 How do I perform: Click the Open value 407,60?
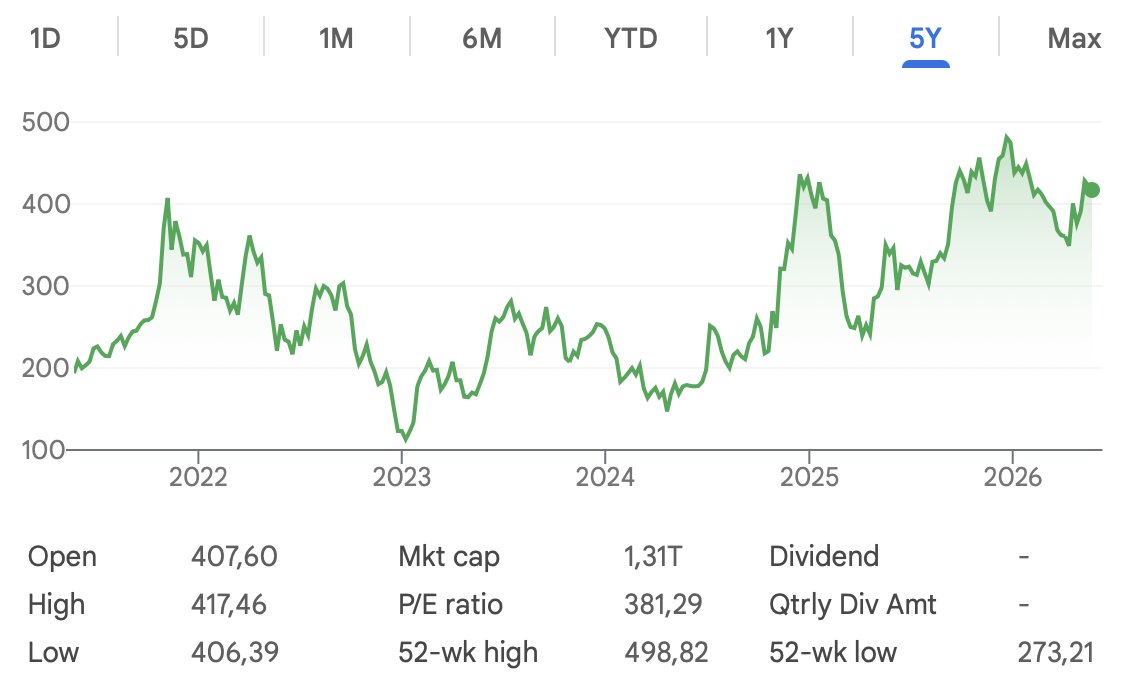click(234, 556)
